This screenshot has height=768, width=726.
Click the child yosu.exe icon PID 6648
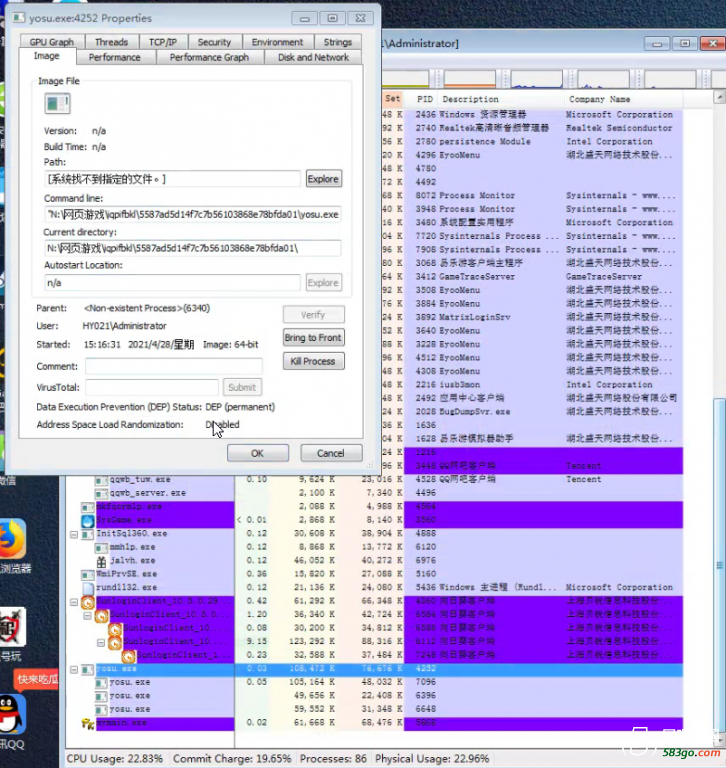101,710
